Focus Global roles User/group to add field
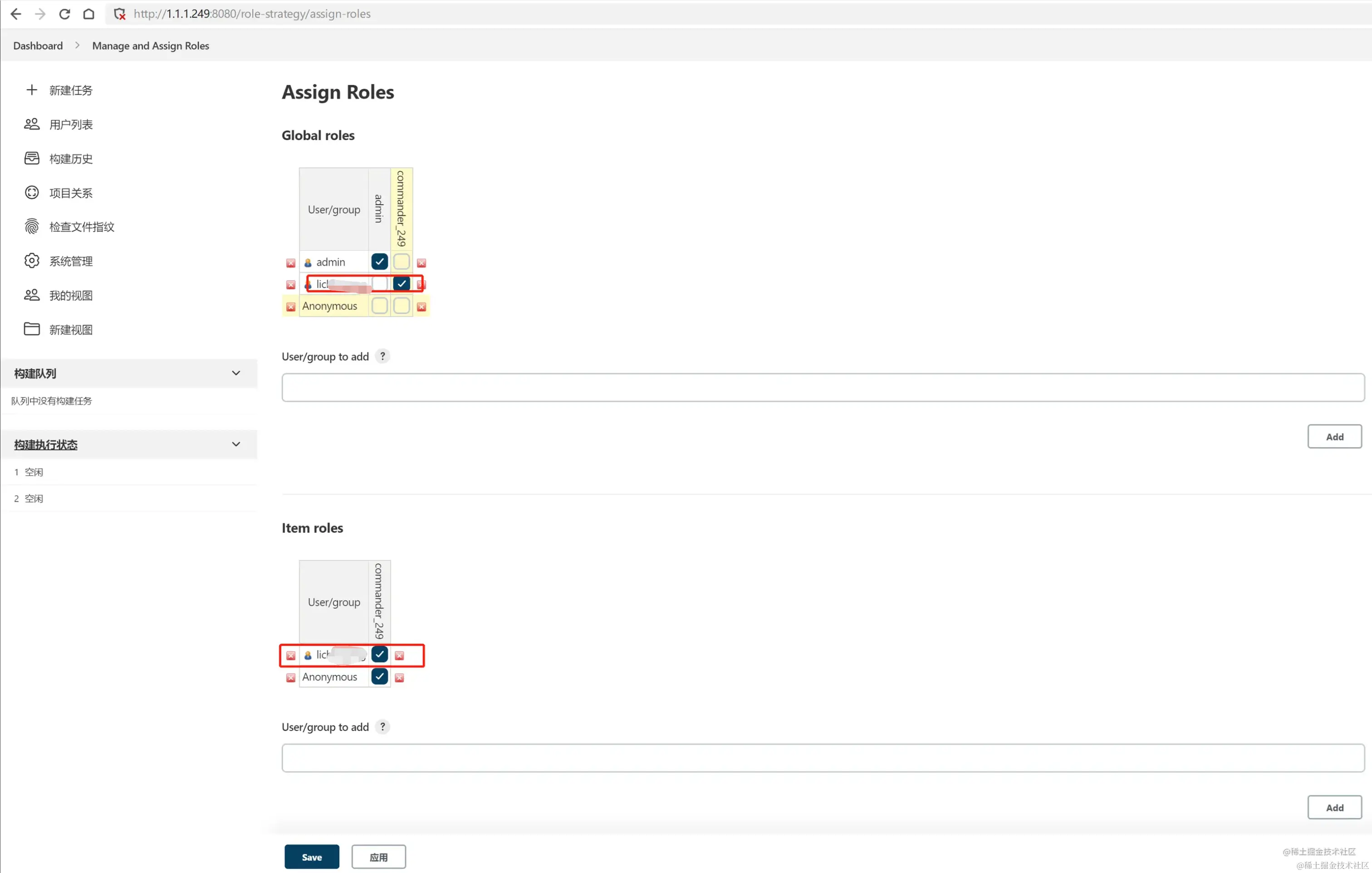 (822, 388)
